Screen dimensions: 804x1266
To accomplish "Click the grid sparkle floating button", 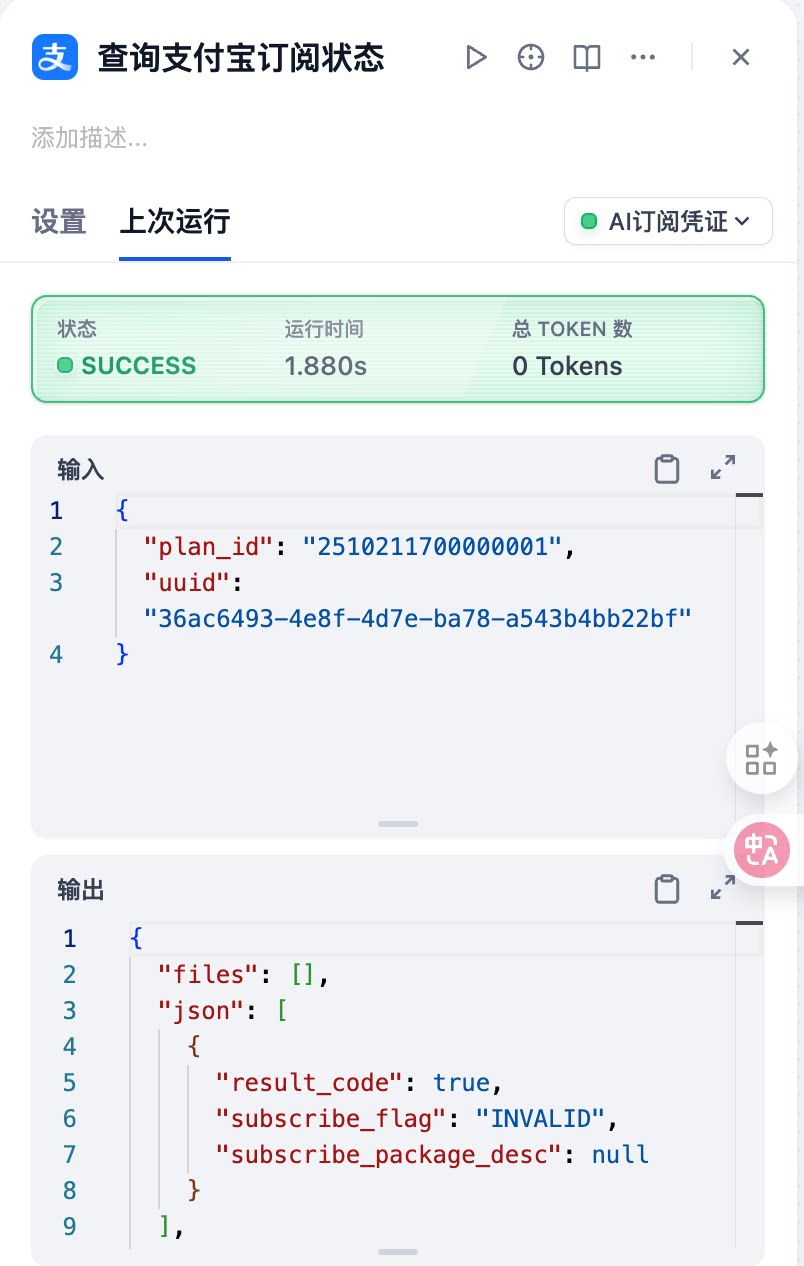I will [x=761, y=759].
